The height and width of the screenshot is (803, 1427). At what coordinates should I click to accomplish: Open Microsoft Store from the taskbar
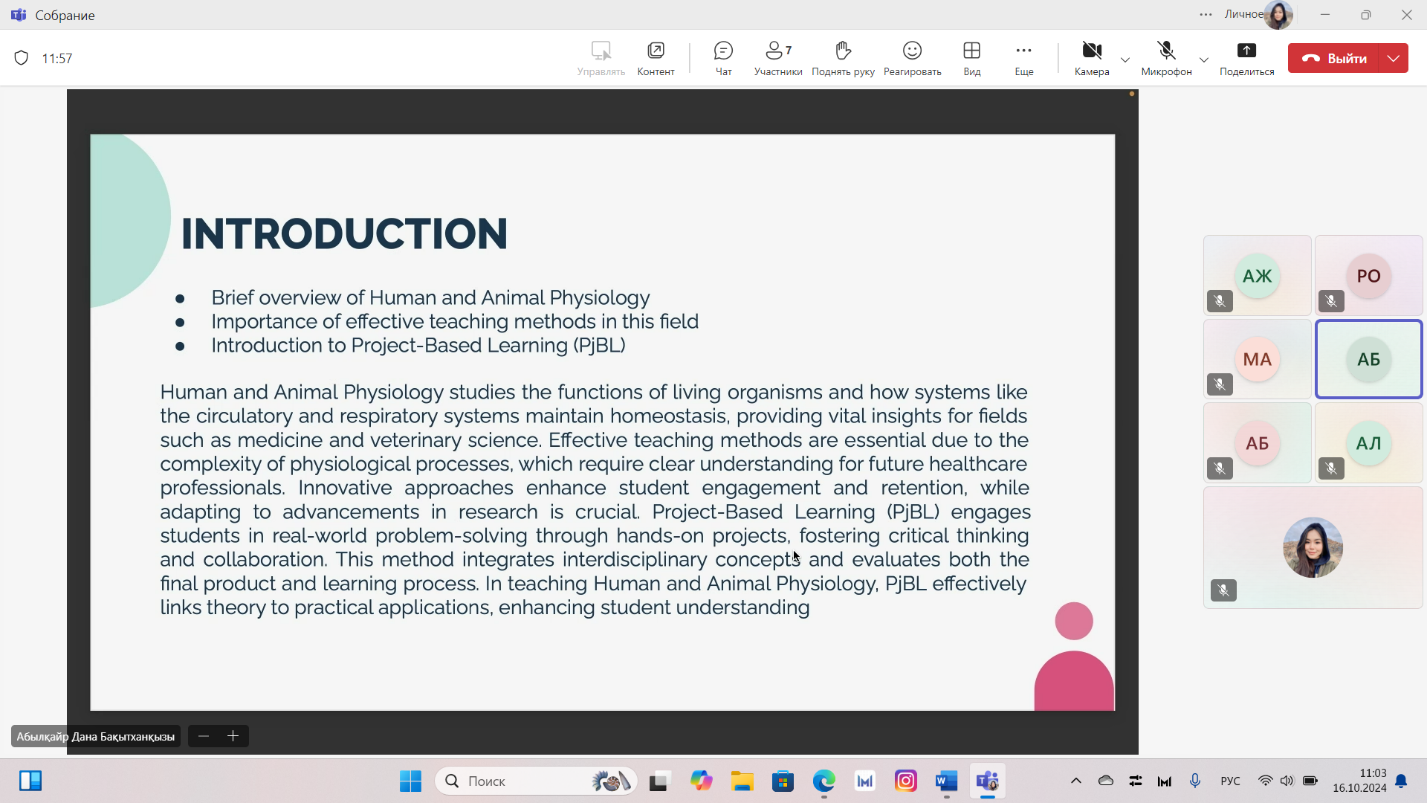click(783, 781)
